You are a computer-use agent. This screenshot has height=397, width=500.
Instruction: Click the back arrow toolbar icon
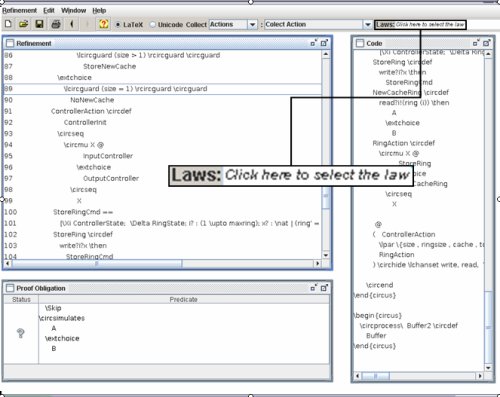(72, 24)
